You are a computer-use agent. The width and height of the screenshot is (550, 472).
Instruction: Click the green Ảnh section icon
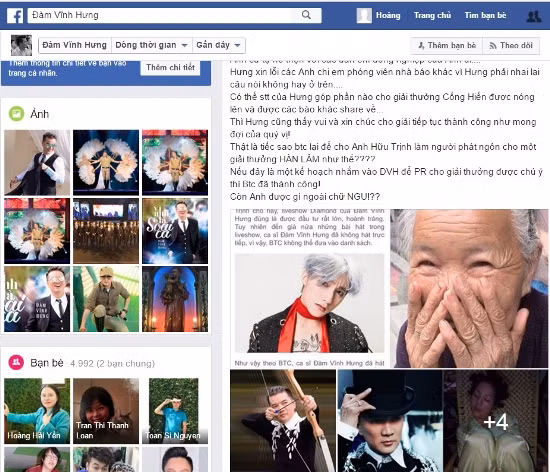pyautogui.click(x=16, y=114)
